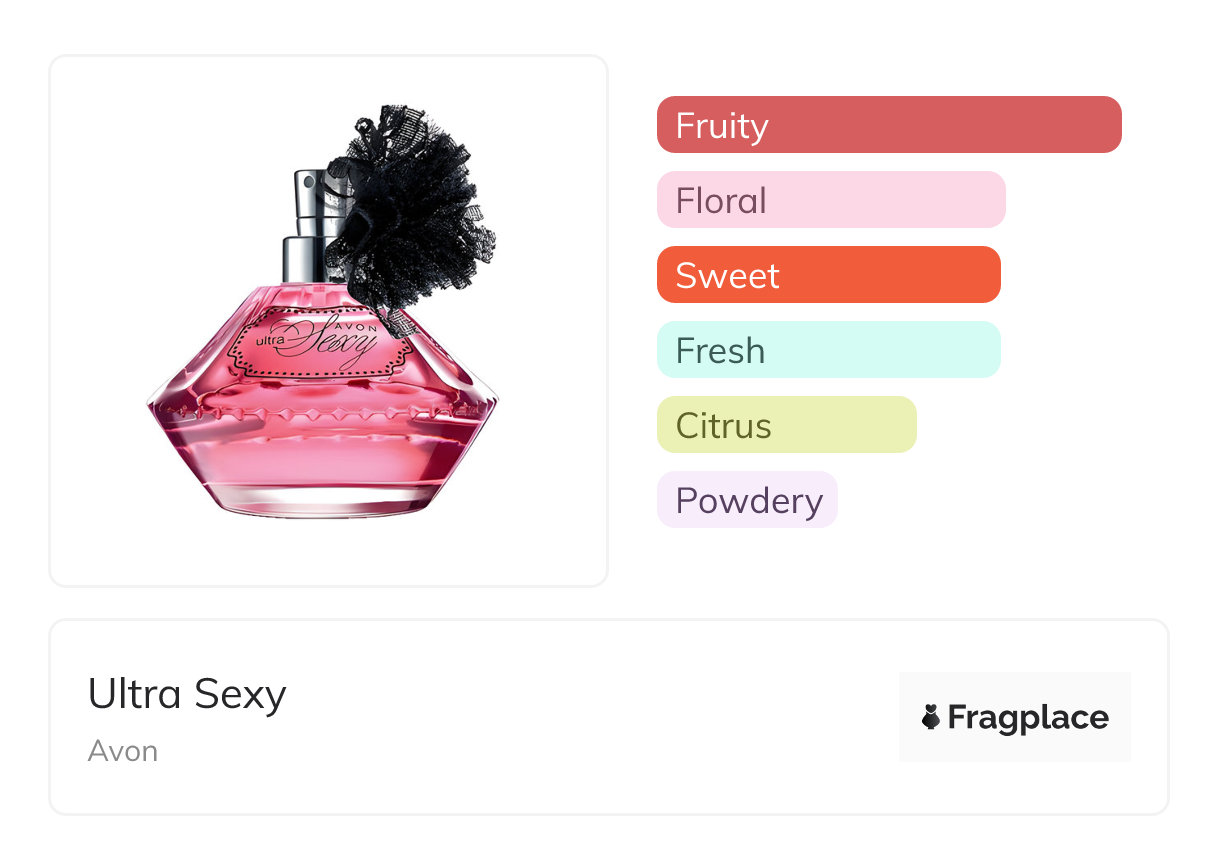Click the Powdery accord bar

pos(747,500)
